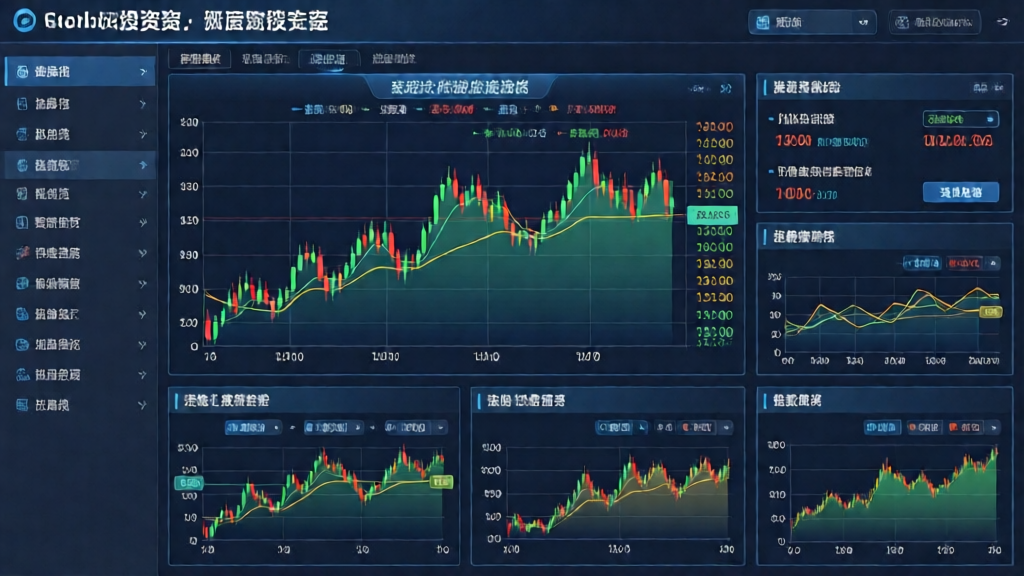Click the icon inside the header dropdown box
This screenshot has width=1024, height=576.
pos(765,22)
